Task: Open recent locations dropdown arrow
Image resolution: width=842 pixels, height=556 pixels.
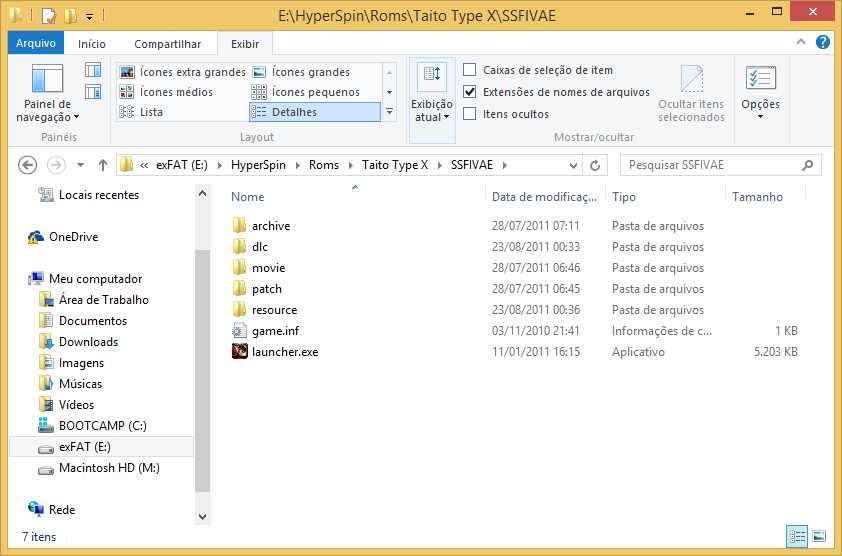Action: point(80,165)
